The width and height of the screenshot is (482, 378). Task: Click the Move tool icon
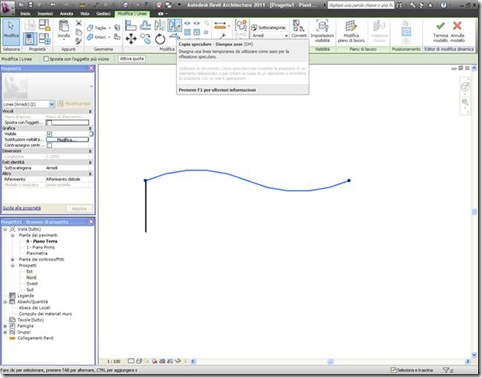point(131,39)
